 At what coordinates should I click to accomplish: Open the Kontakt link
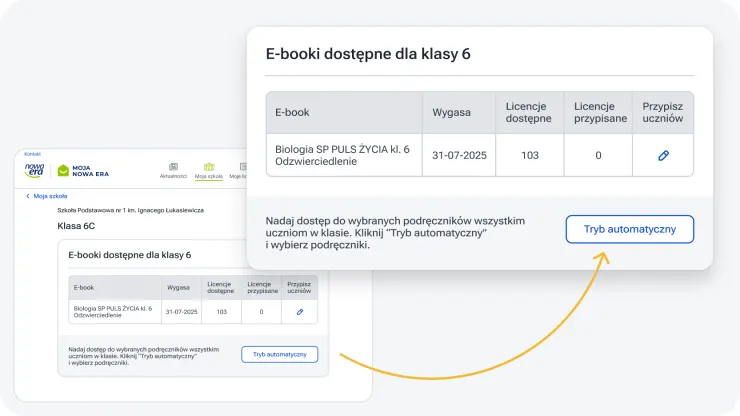[x=32, y=154]
